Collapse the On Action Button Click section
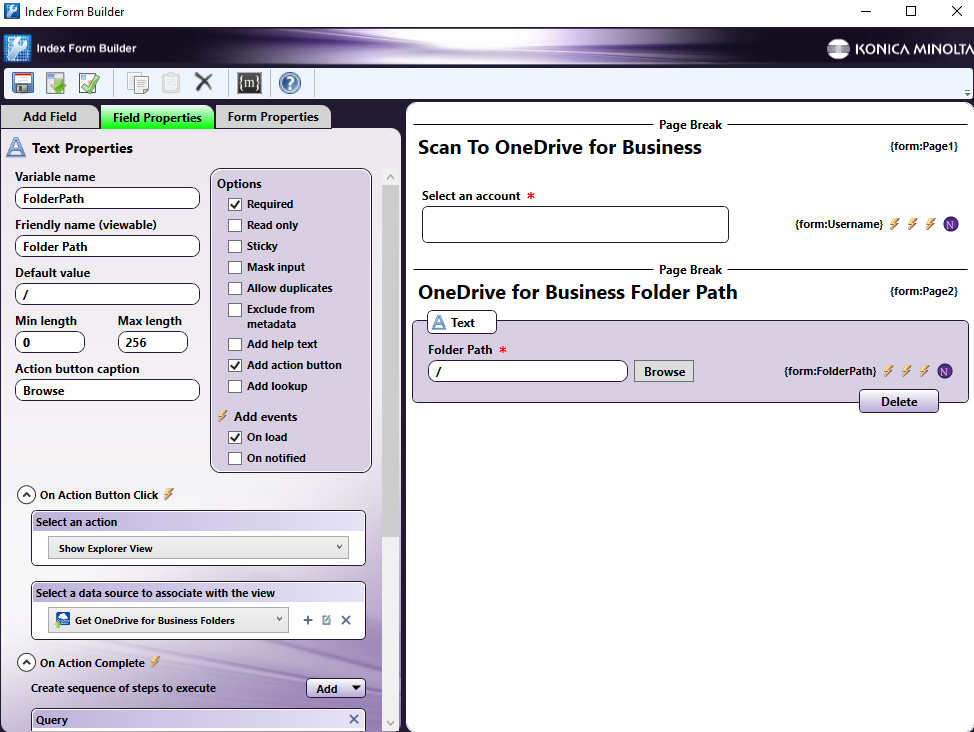Image resolution: width=974 pixels, height=732 pixels. pyautogui.click(x=26, y=495)
